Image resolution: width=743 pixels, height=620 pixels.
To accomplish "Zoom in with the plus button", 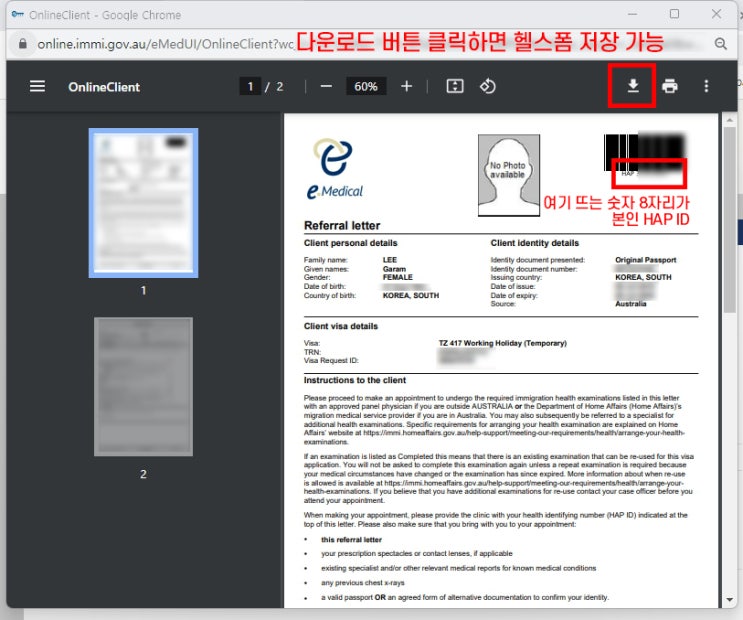I will coord(407,86).
